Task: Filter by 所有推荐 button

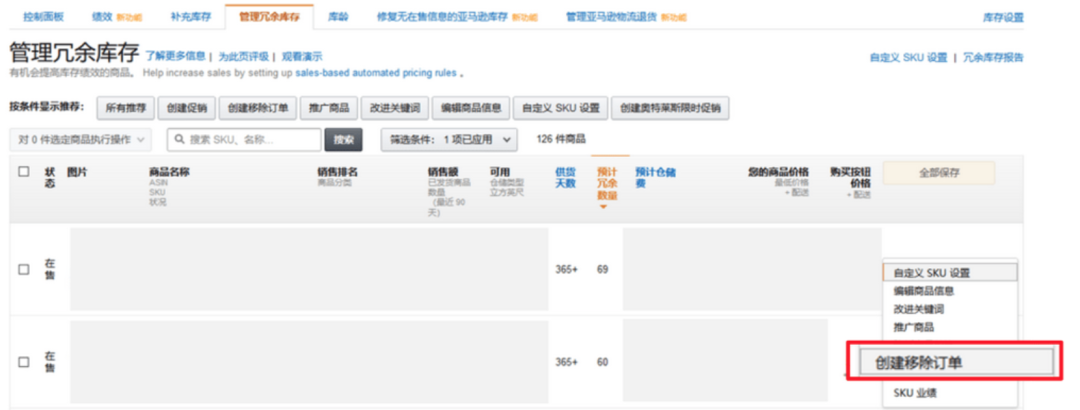Action: (126, 108)
